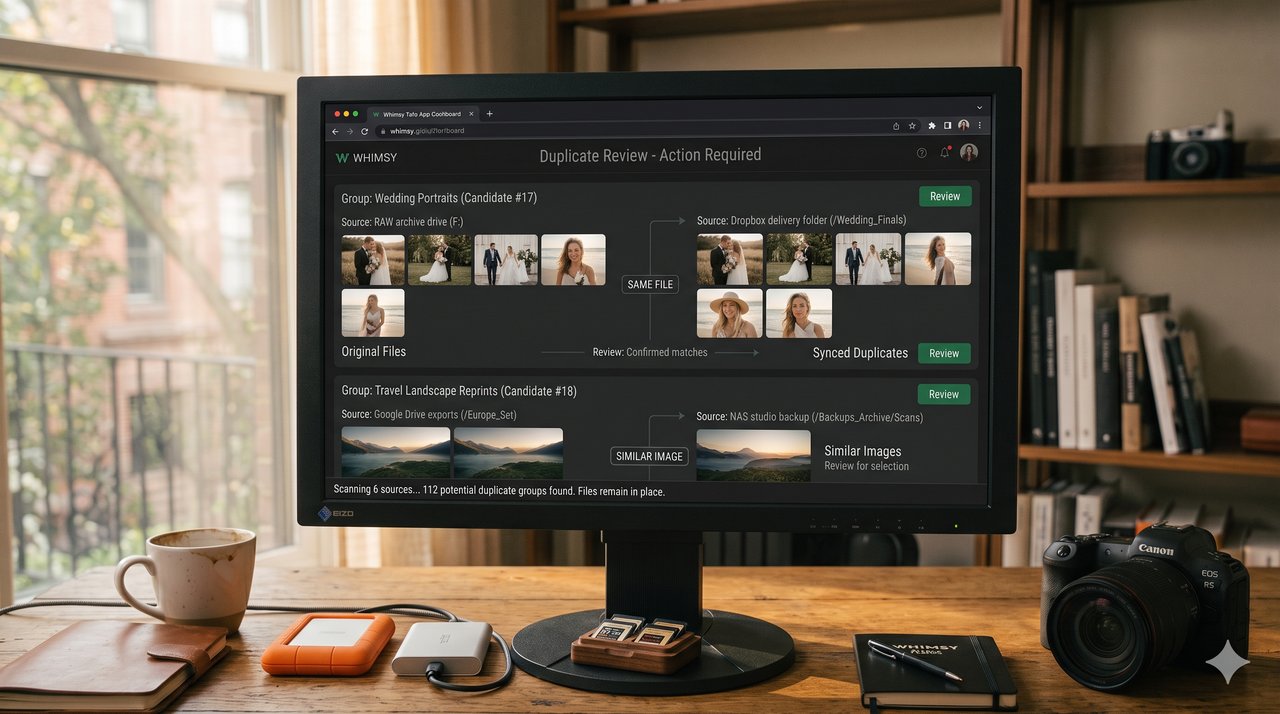Open the browser extensions puzzle icon
1280x714 pixels.
[x=932, y=126]
